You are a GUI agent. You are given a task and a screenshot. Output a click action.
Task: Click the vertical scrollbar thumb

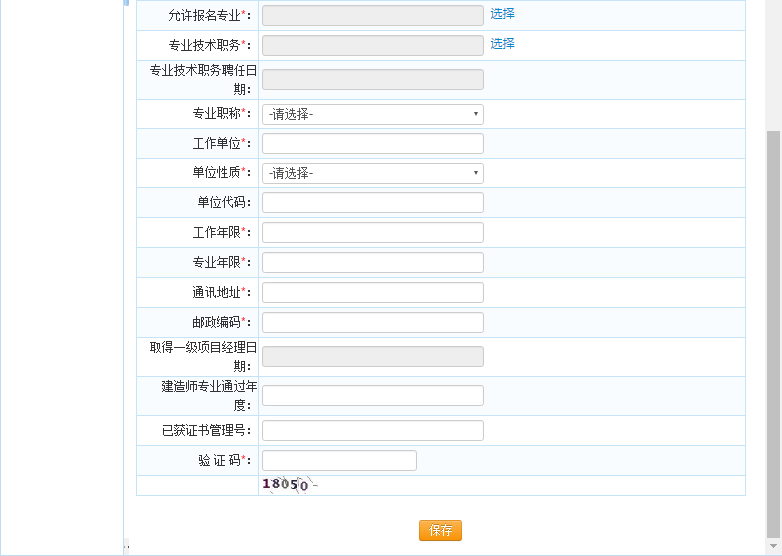(773, 330)
